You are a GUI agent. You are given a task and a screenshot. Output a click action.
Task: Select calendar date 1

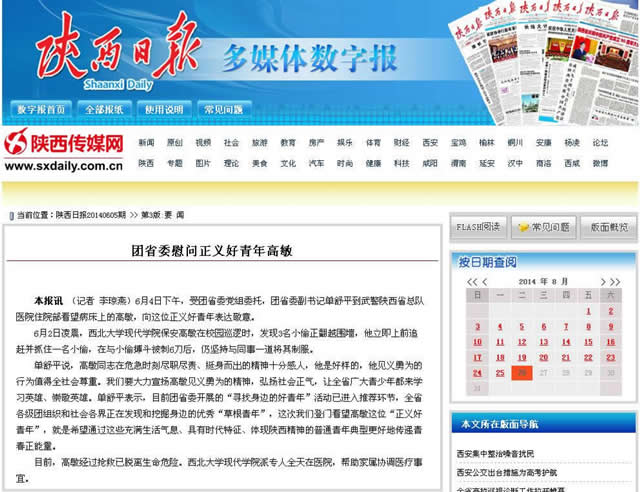pyautogui.click(x=588, y=311)
